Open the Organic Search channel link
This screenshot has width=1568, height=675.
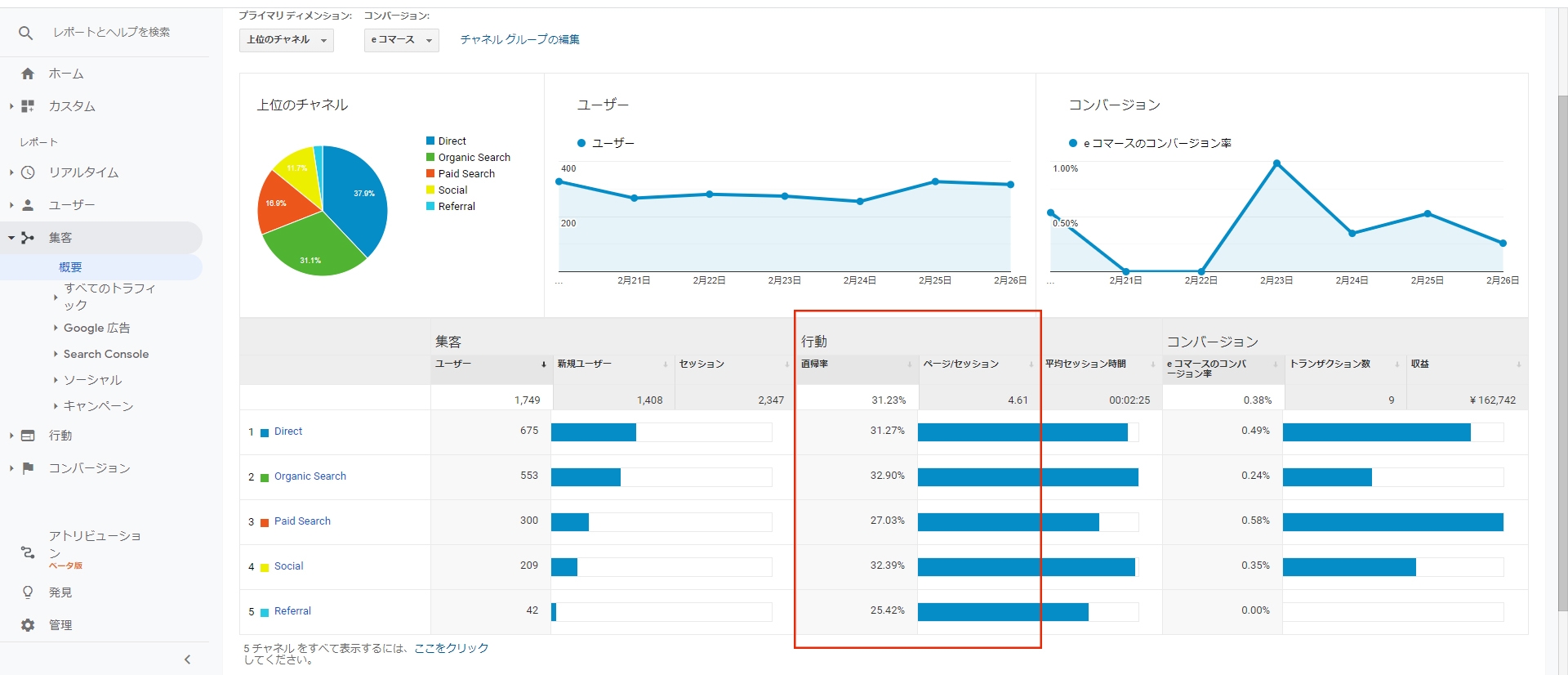(x=310, y=476)
